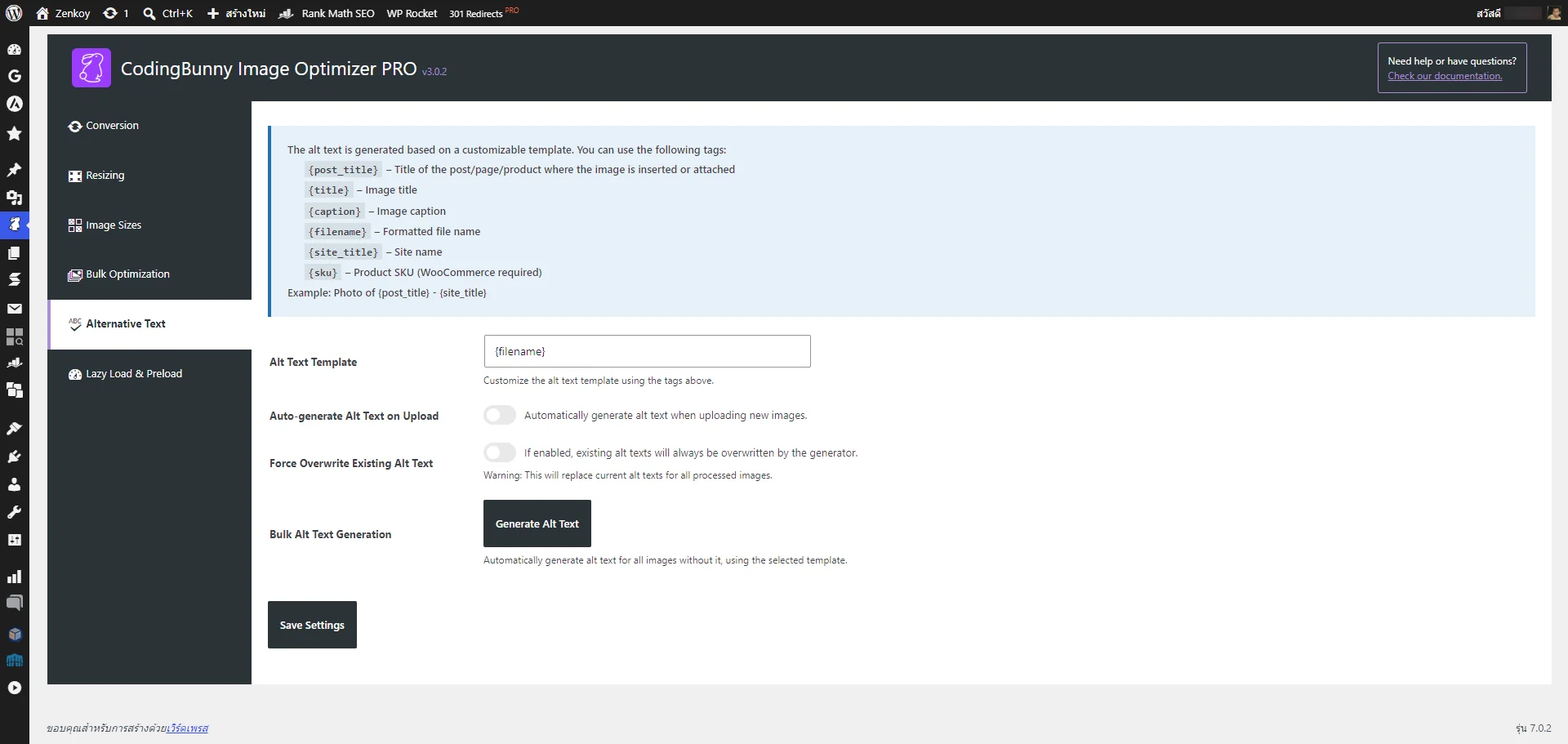Open the Google Site Kit G icon

[x=14, y=76]
